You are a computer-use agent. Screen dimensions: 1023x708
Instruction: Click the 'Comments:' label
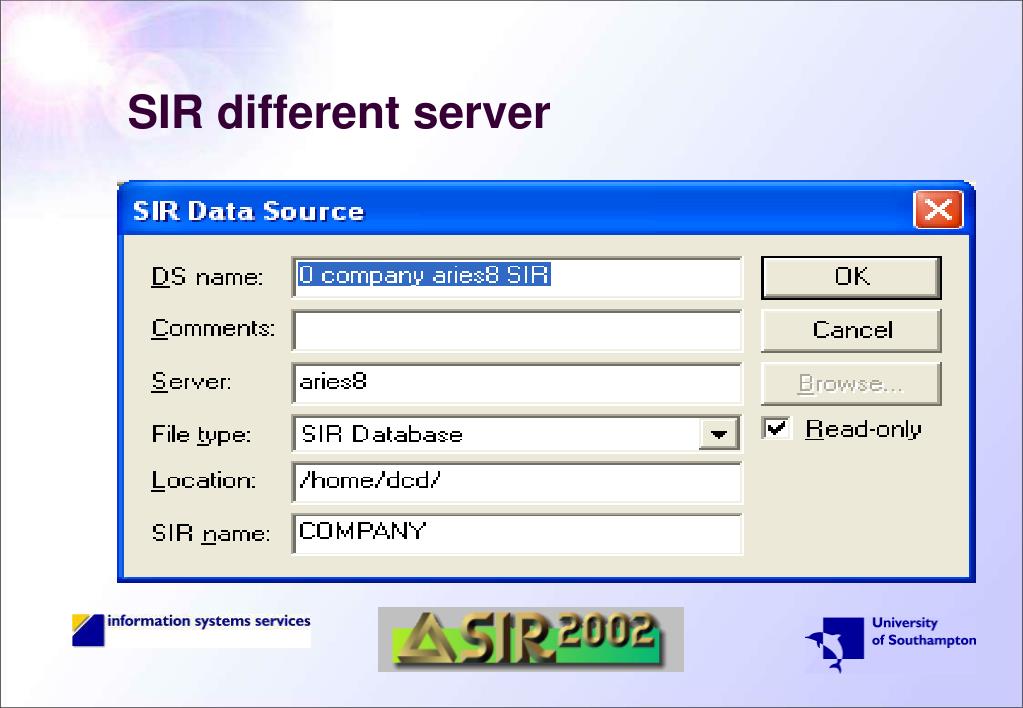213,328
